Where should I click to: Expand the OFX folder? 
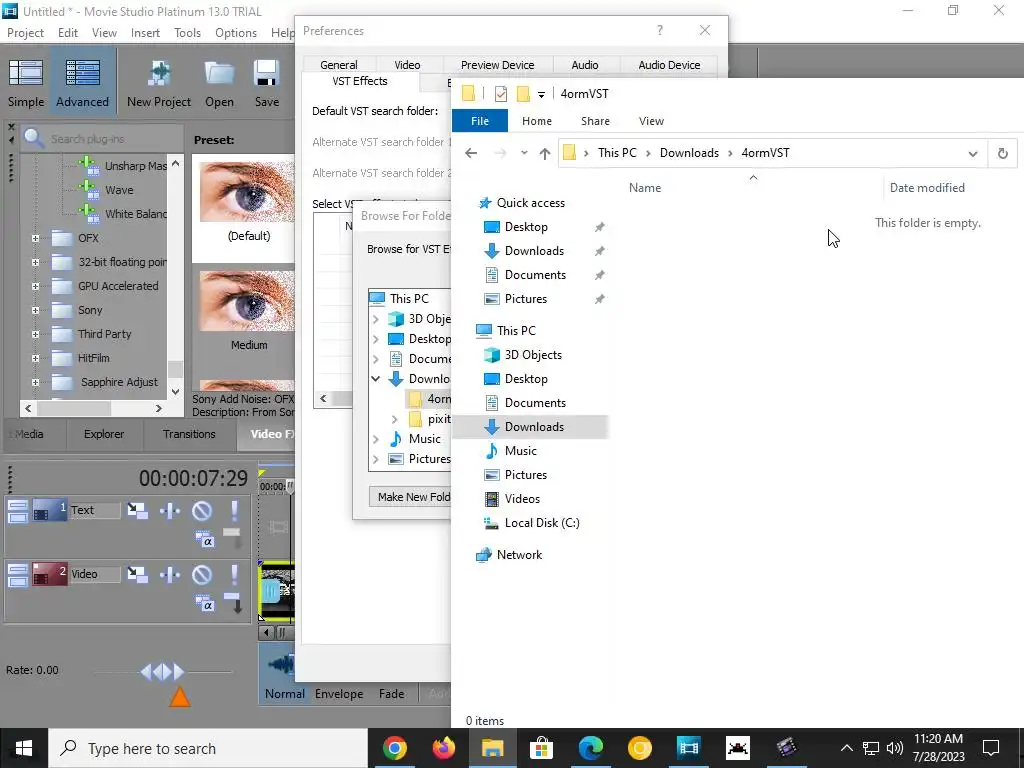35,238
